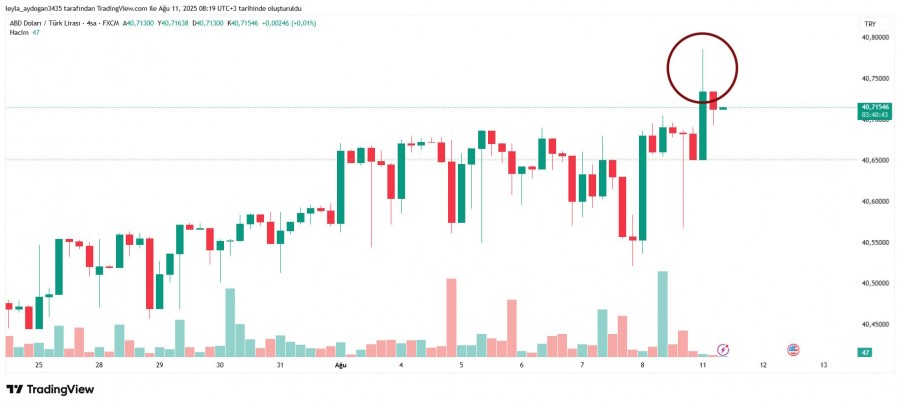Click the 40,50000 price axis label
Viewport: 900px width, 406px height.
(874, 283)
